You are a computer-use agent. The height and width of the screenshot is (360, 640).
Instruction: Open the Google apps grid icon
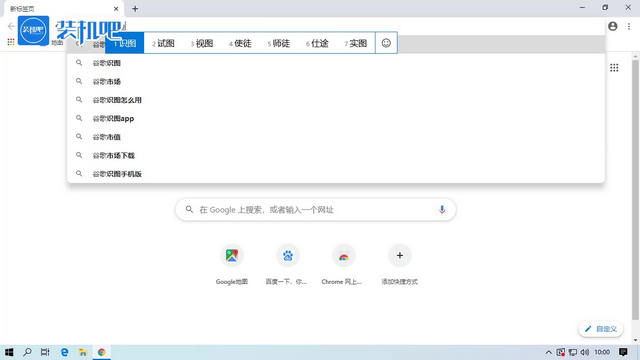(x=614, y=68)
